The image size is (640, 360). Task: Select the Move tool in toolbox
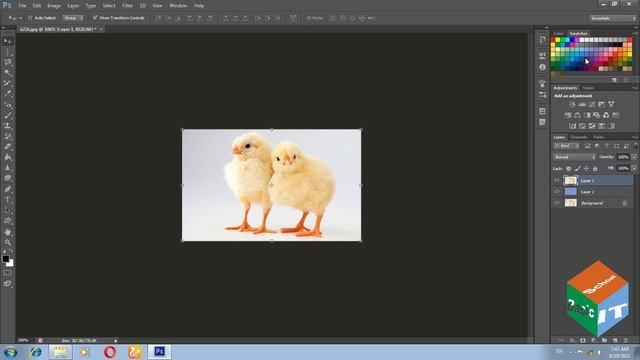(8, 41)
